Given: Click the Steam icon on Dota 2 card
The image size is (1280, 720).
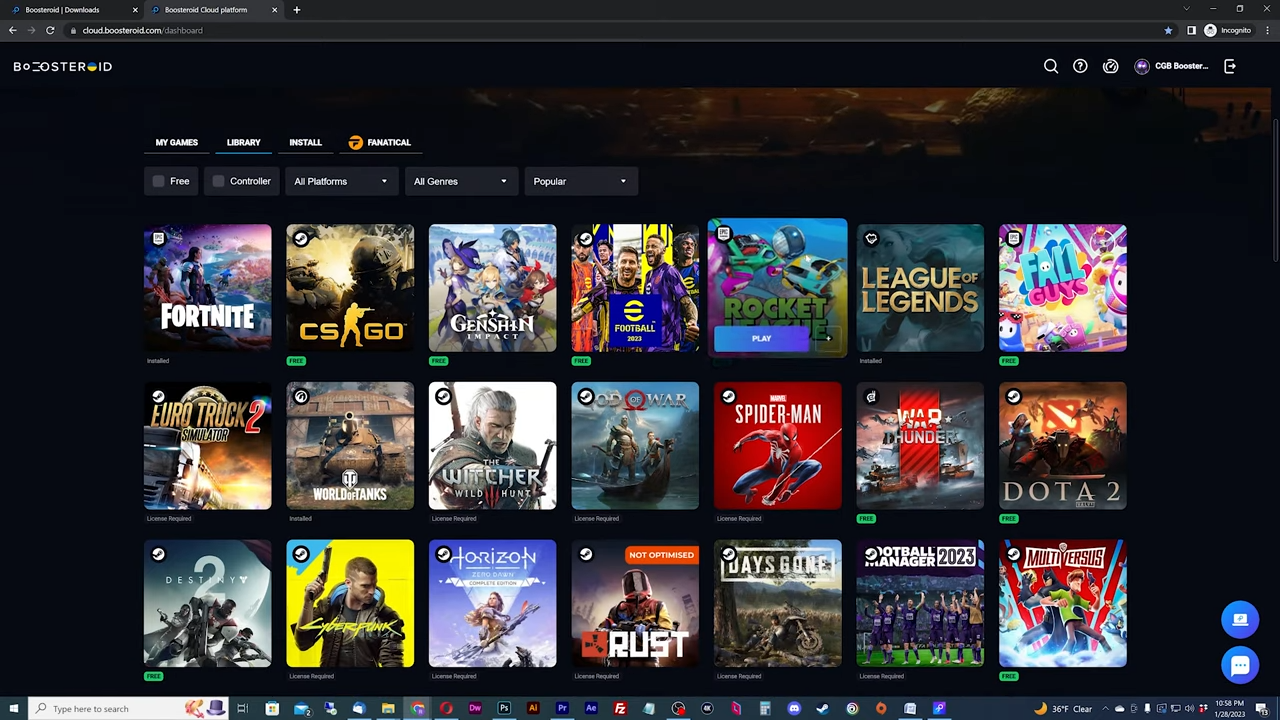Looking at the screenshot, I should pyautogui.click(x=1014, y=397).
